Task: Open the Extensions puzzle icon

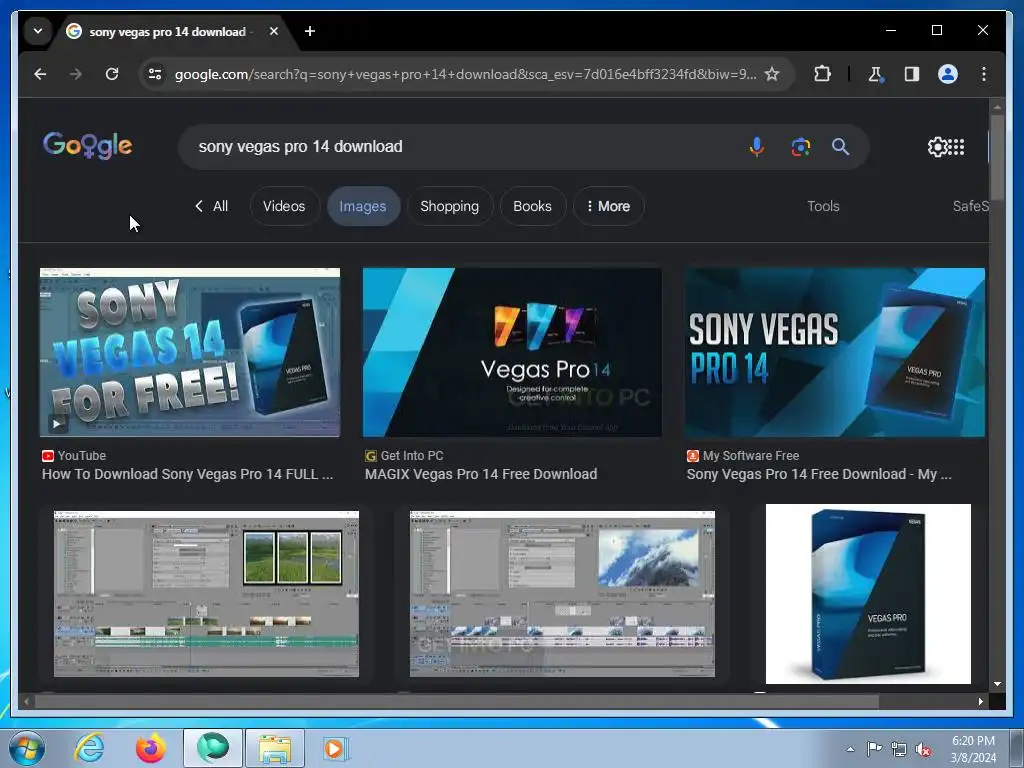Action: click(x=822, y=74)
